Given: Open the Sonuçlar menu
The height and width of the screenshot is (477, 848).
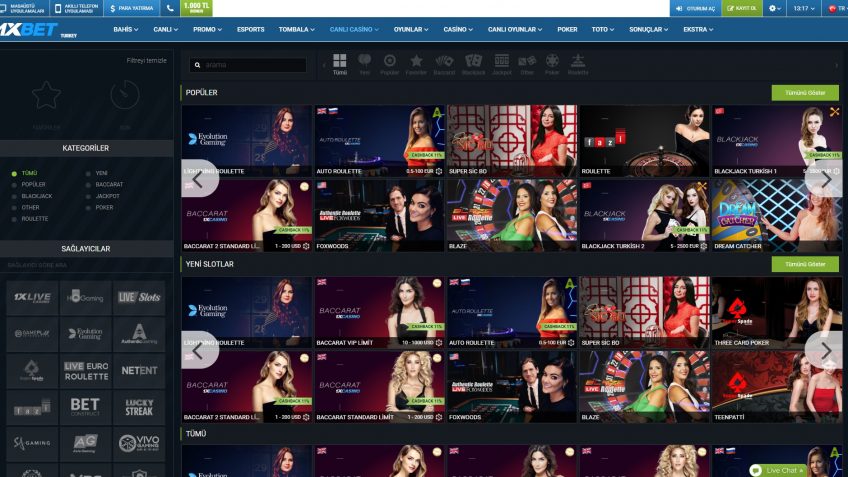Looking at the screenshot, I should [x=648, y=30].
